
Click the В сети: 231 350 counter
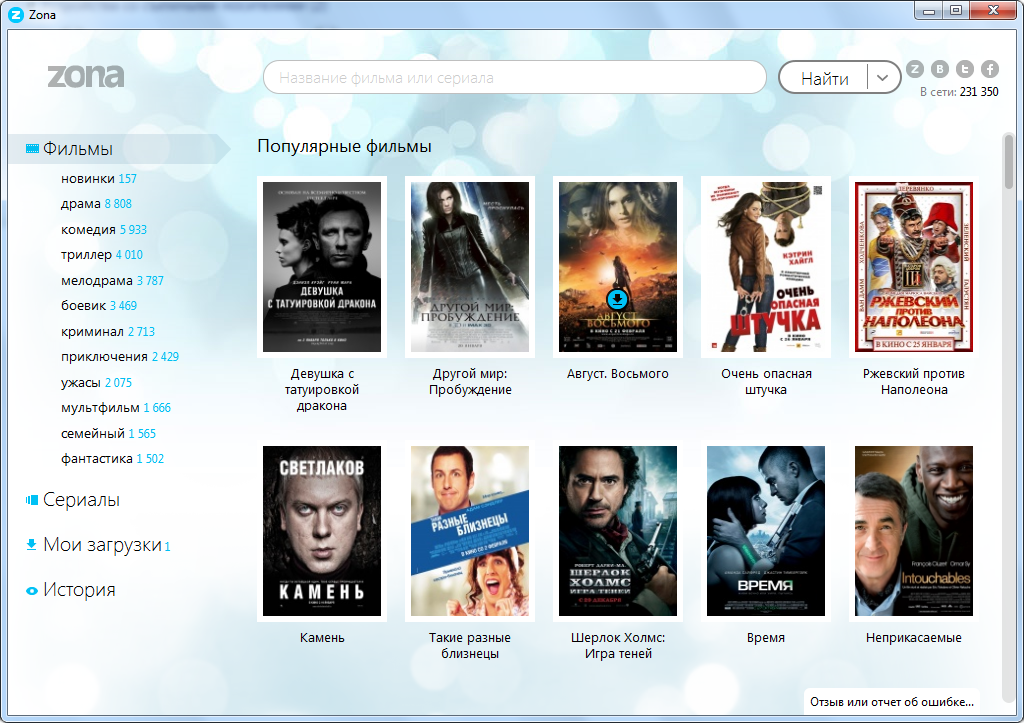(x=959, y=92)
